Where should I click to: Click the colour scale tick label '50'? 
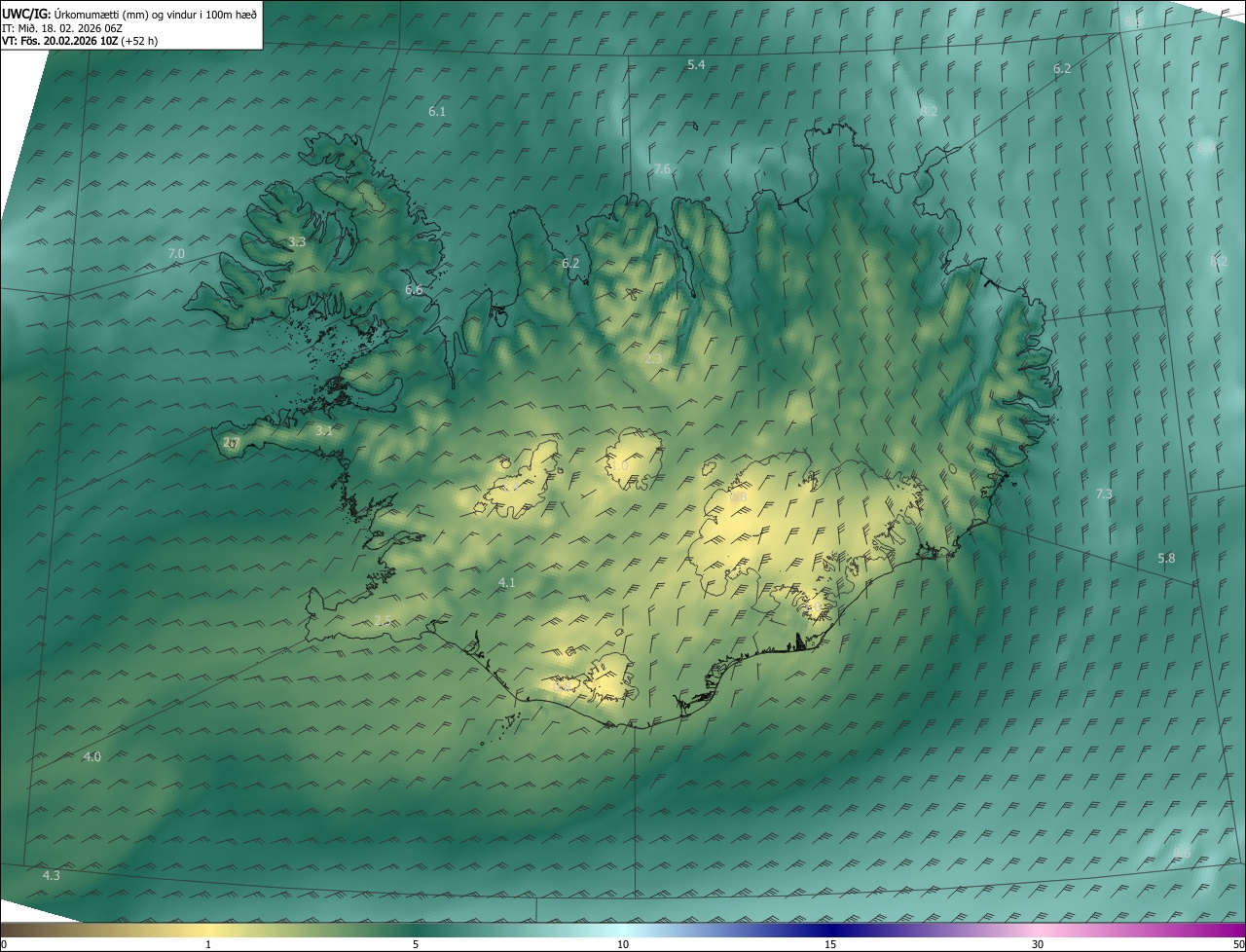point(1238,944)
